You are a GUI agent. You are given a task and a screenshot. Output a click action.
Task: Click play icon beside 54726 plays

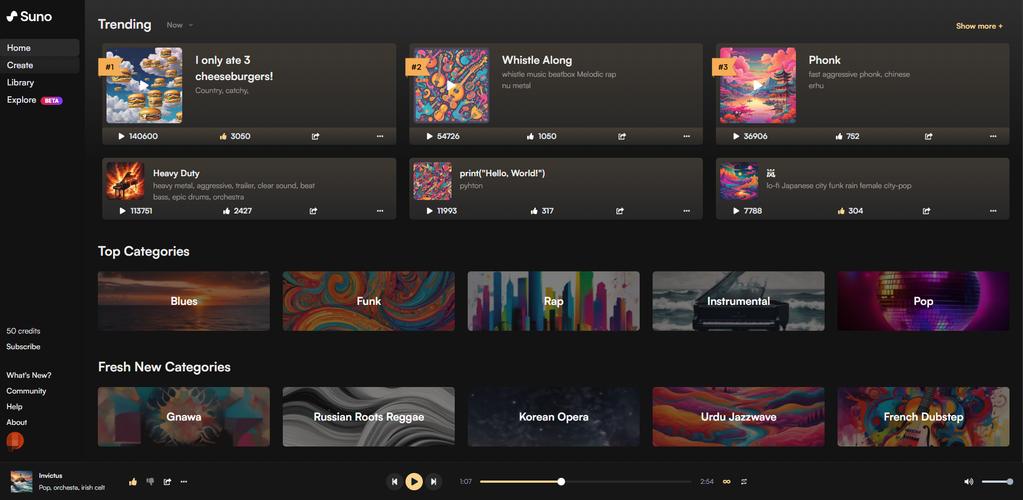coord(429,136)
